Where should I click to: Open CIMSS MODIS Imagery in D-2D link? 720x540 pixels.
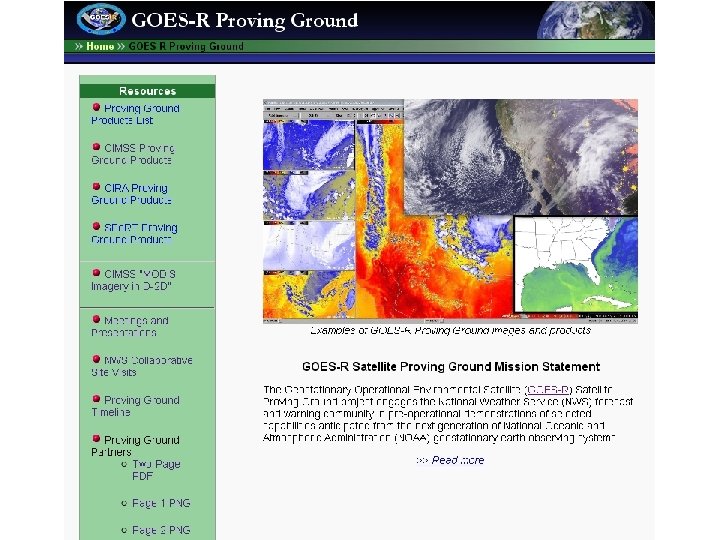[x=134, y=280]
